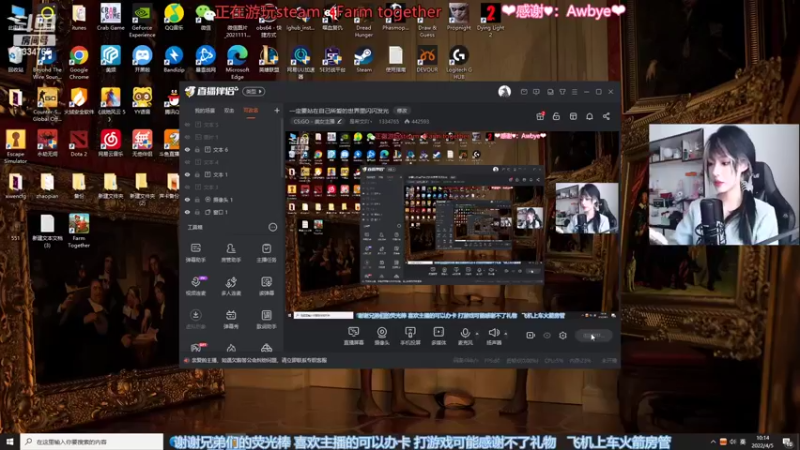The image size is (800, 450).
Task: Click the mode pill next to app logo
Action: click(x=254, y=91)
